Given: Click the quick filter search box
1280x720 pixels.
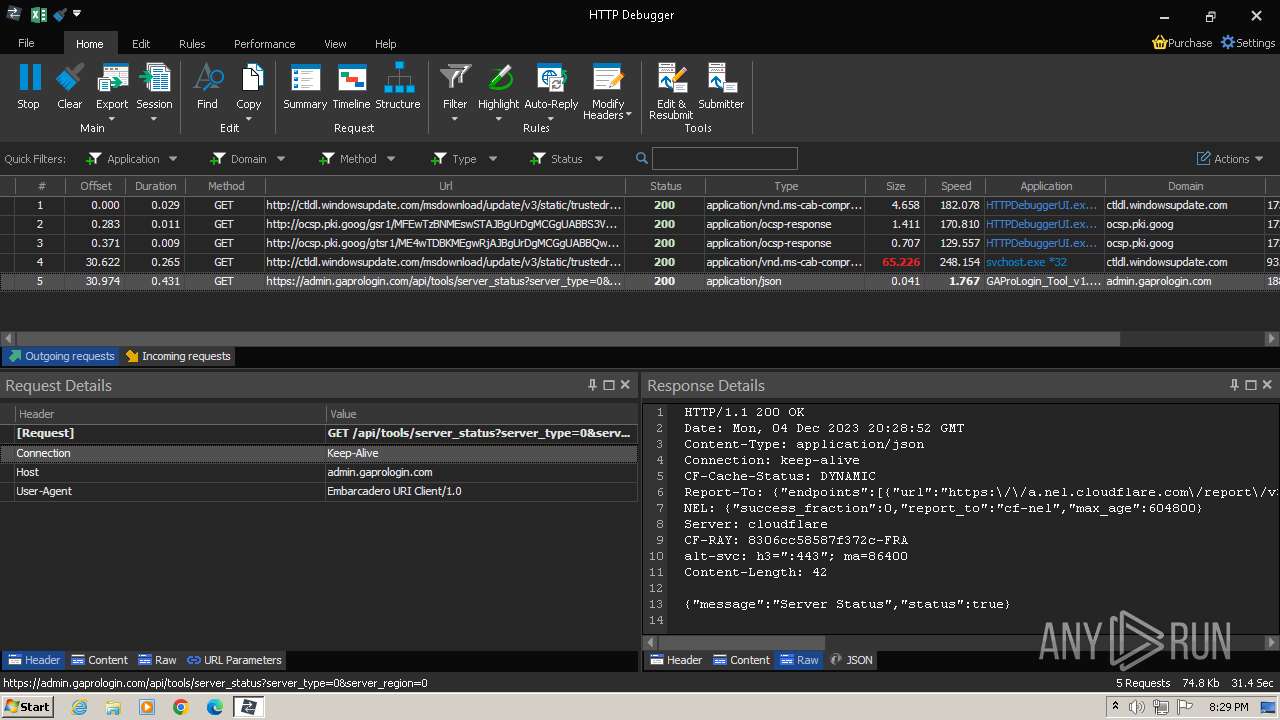Looking at the screenshot, I should pos(725,158).
